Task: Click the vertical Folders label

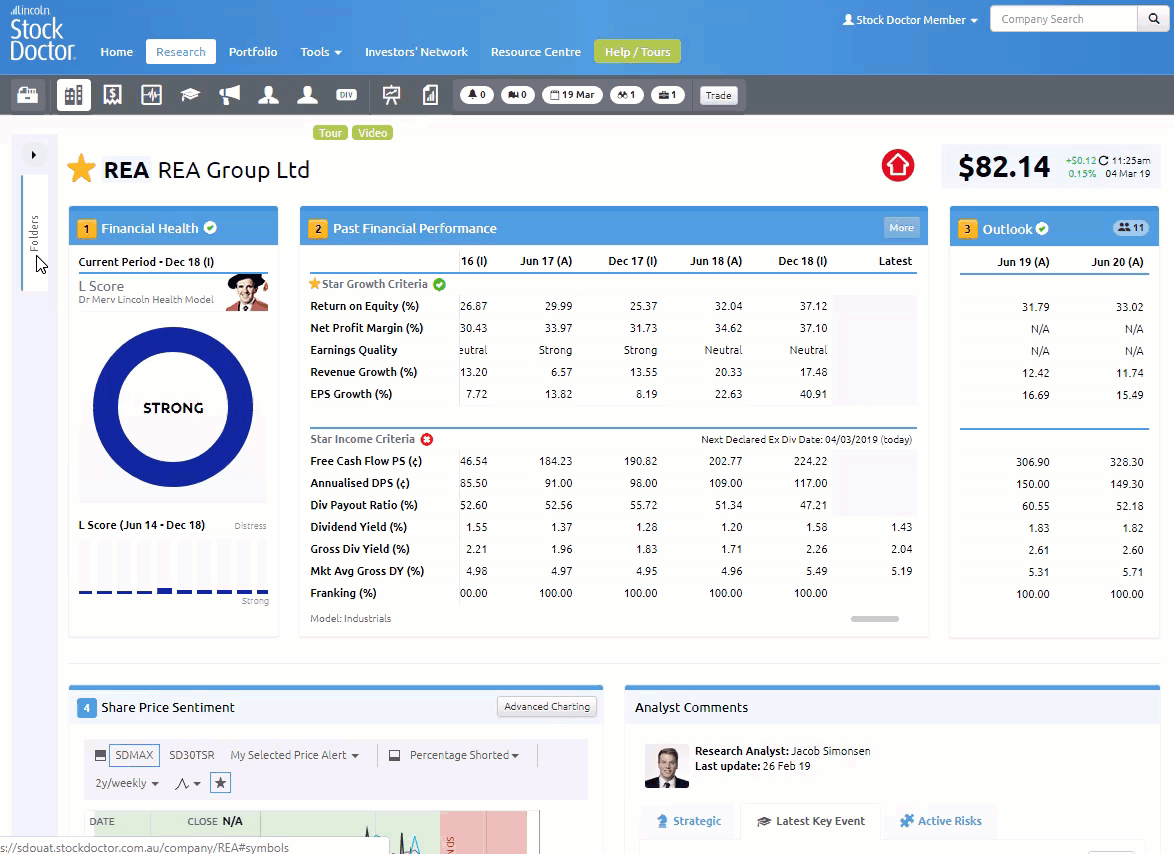Action: click(34, 233)
